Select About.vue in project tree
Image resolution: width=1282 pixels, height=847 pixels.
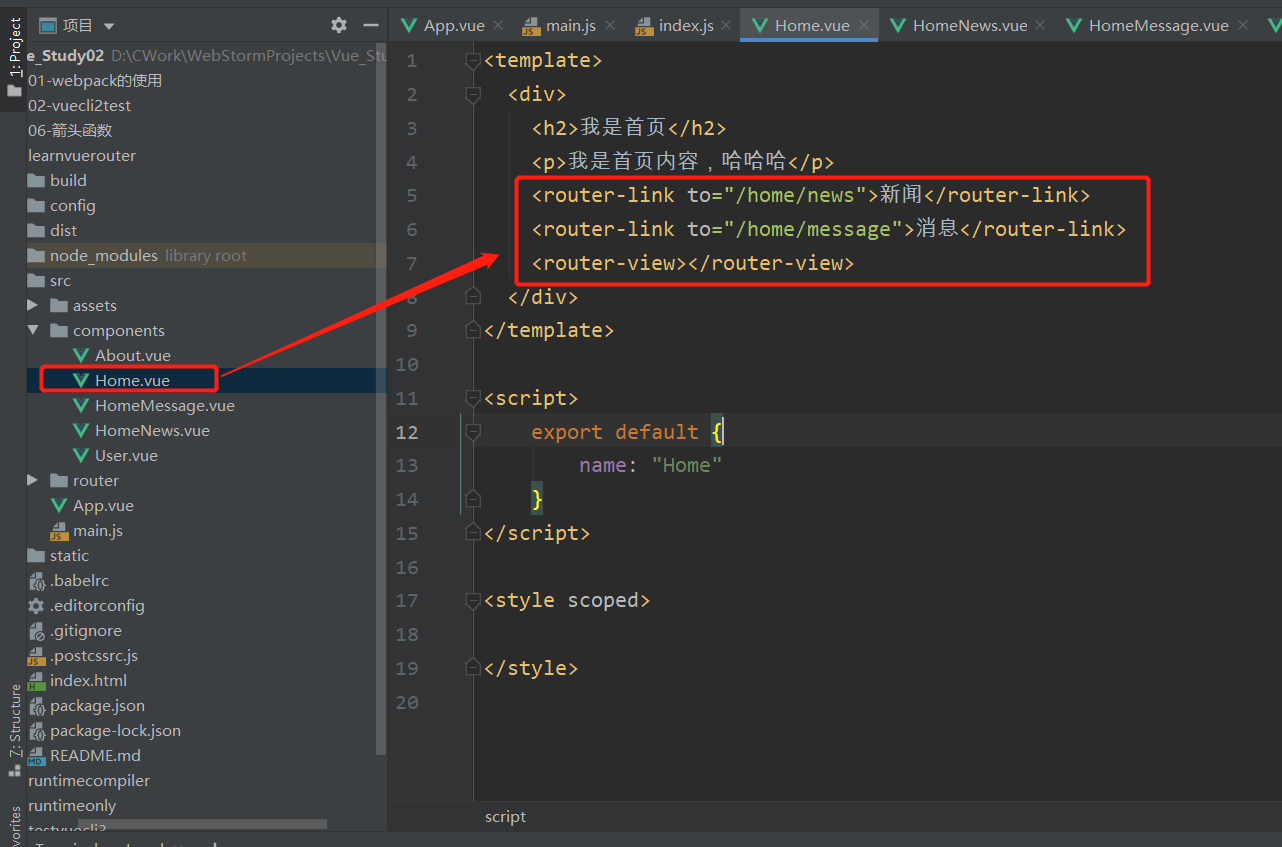point(133,355)
